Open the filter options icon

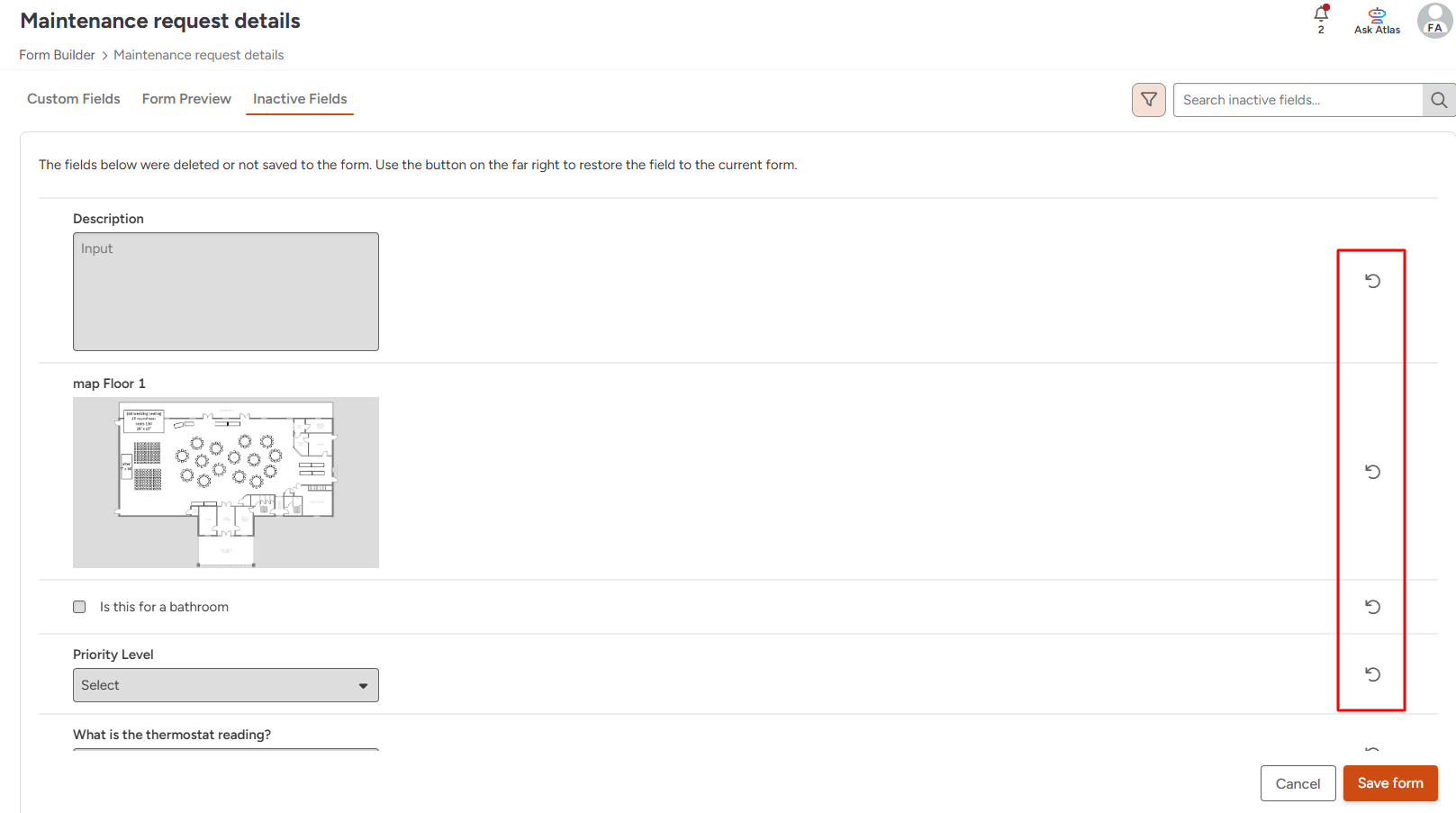[1149, 100]
